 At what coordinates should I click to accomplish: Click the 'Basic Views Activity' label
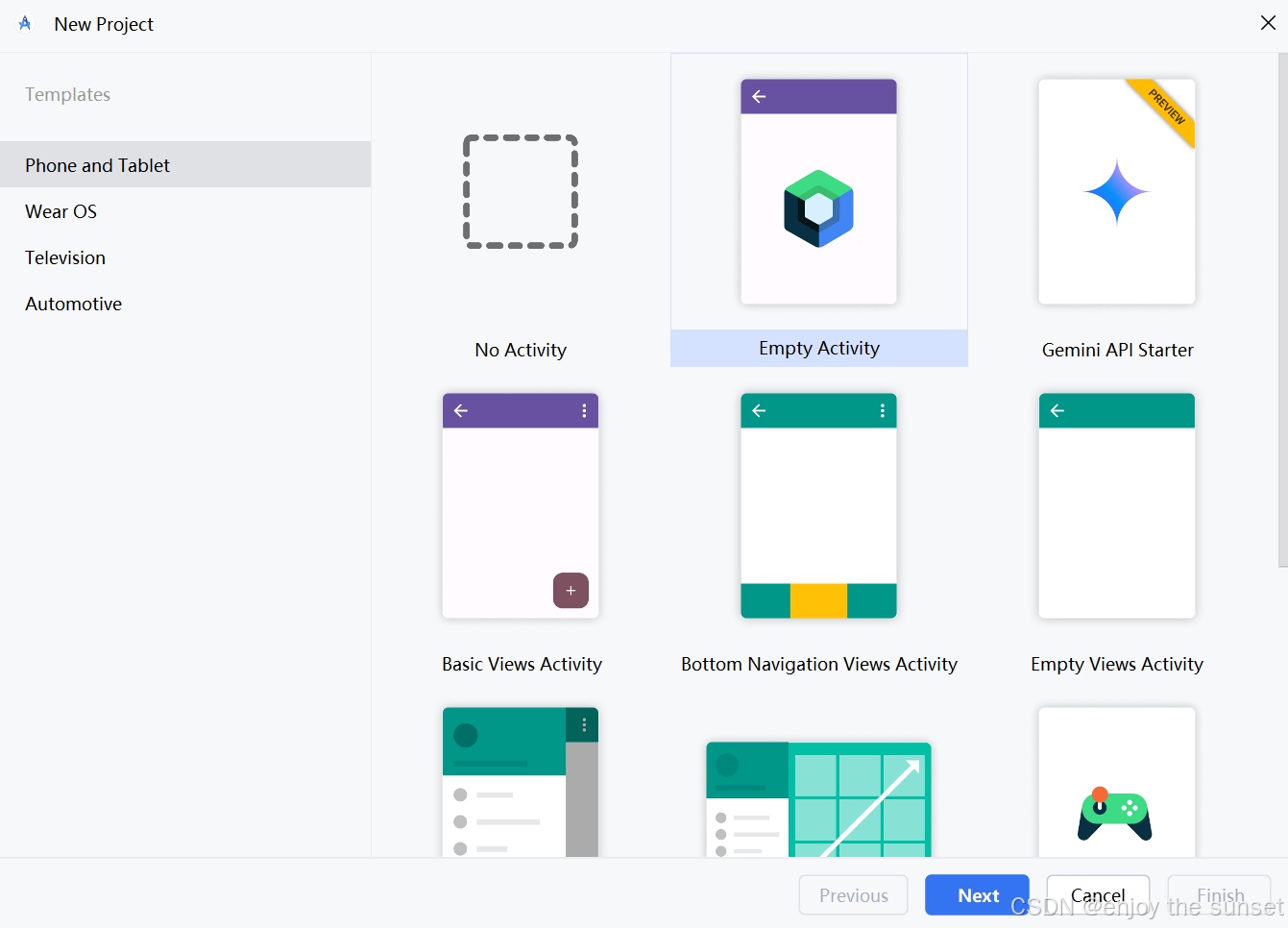(522, 664)
